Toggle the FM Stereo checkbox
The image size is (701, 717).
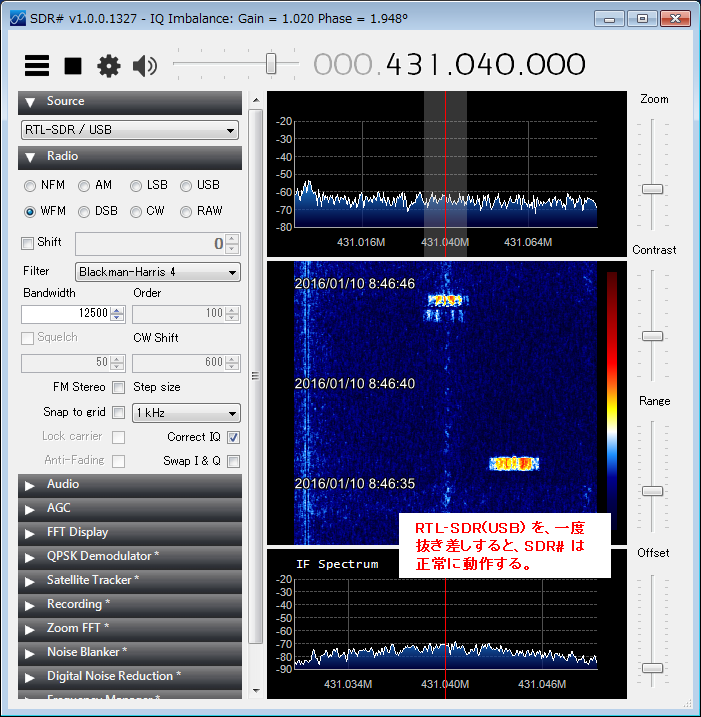118,387
